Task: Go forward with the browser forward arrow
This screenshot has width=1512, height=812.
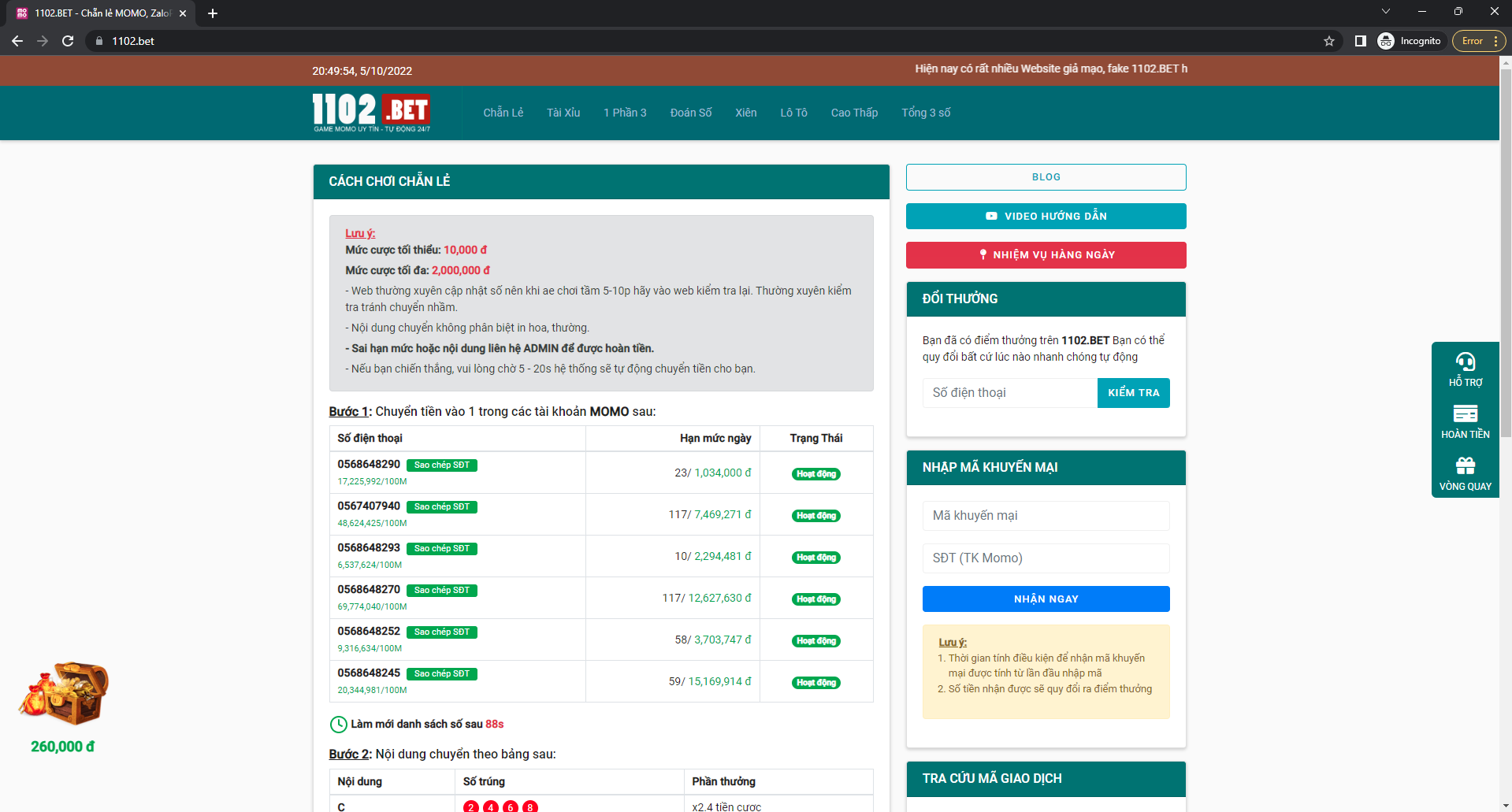Action: click(43, 41)
